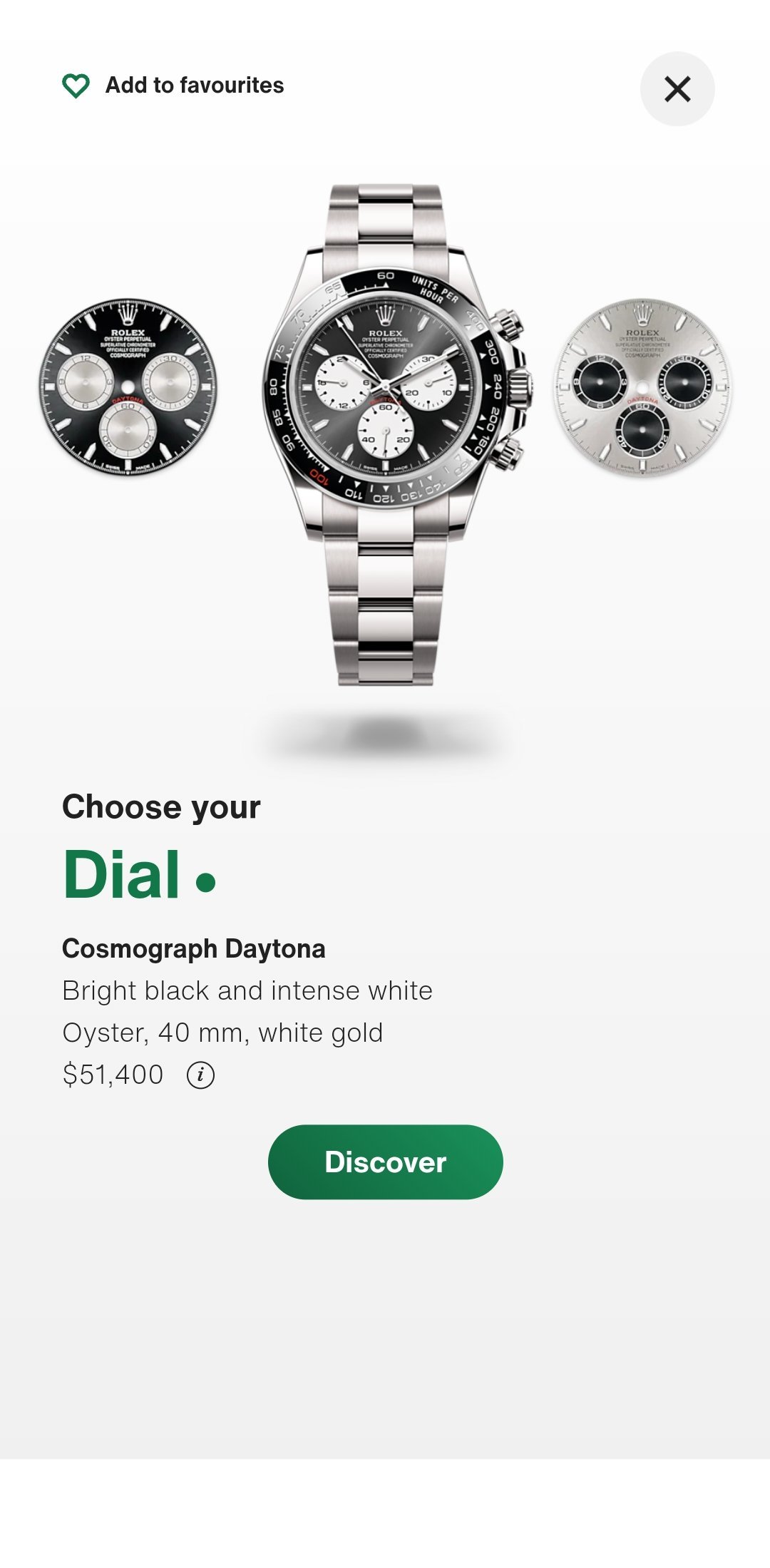Select the green 'Dial' heading
Image resolution: width=770 pixels, height=1568 pixels.
(121, 874)
